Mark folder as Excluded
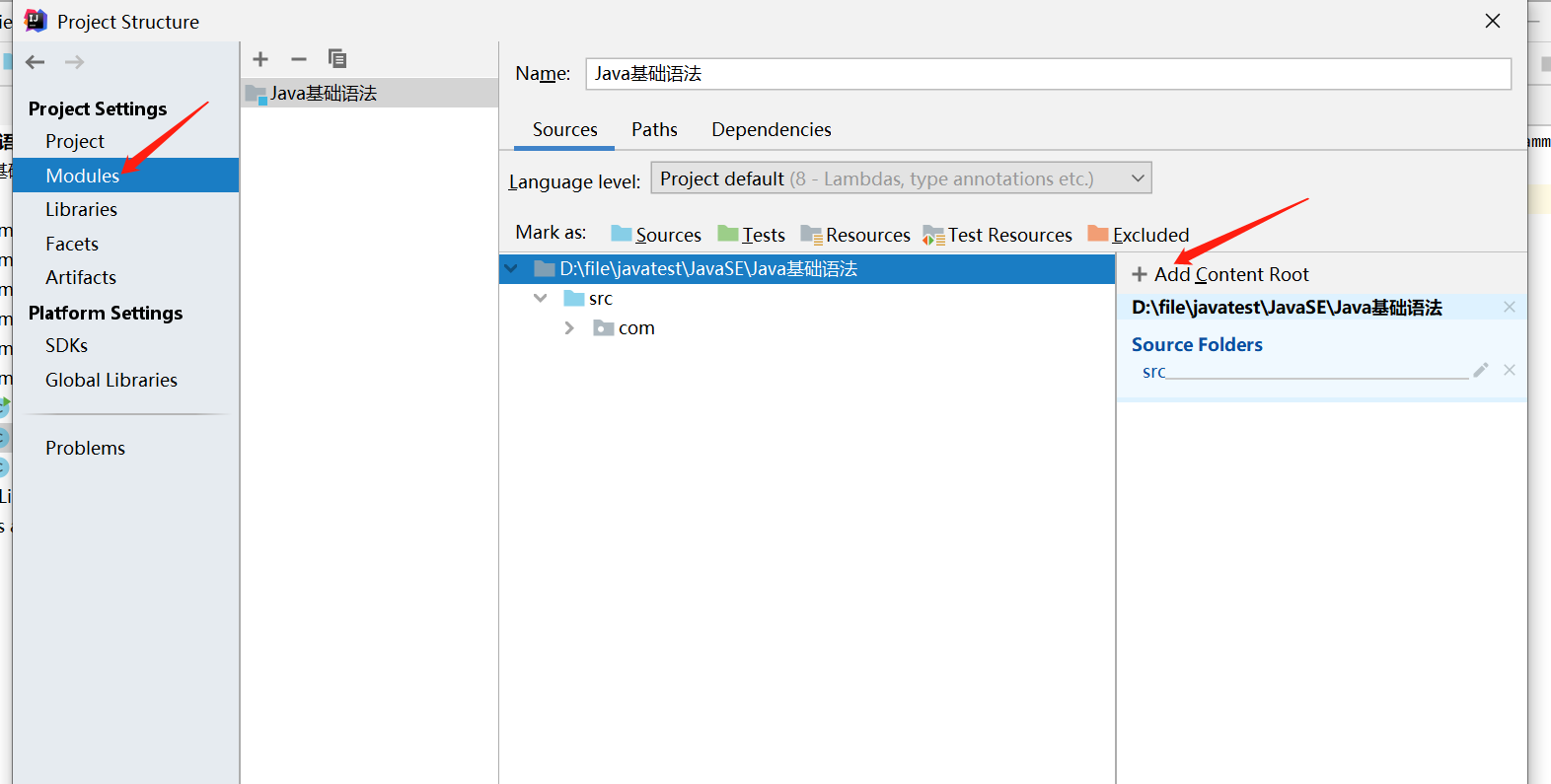 point(1139,235)
